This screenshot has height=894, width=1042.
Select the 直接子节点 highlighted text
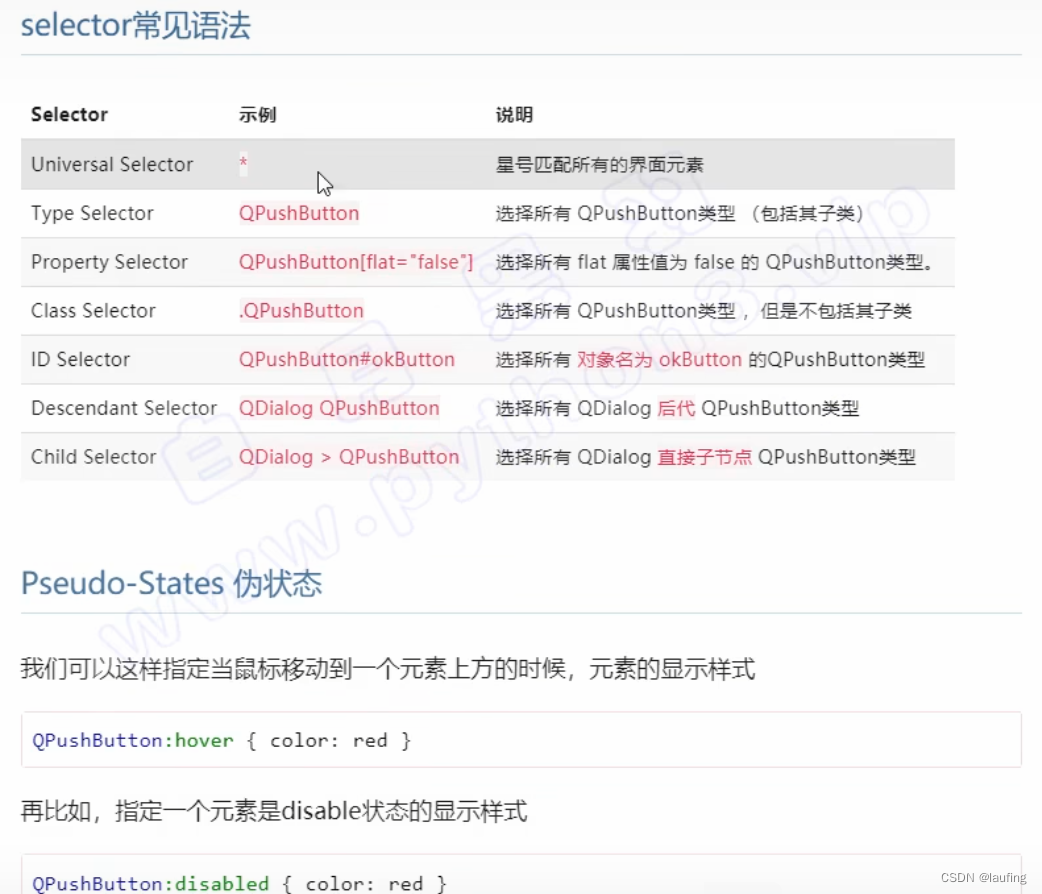[707, 456]
